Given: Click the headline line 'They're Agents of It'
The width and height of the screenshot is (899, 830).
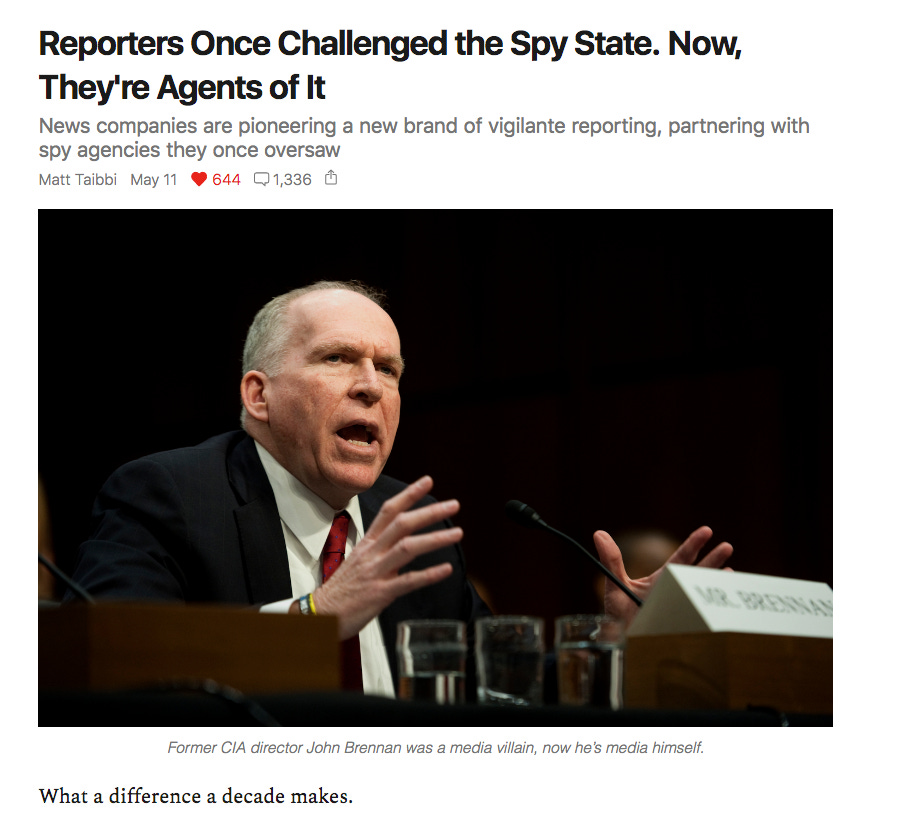Looking at the screenshot, I should pyautogui.click(x=182, y=88).
